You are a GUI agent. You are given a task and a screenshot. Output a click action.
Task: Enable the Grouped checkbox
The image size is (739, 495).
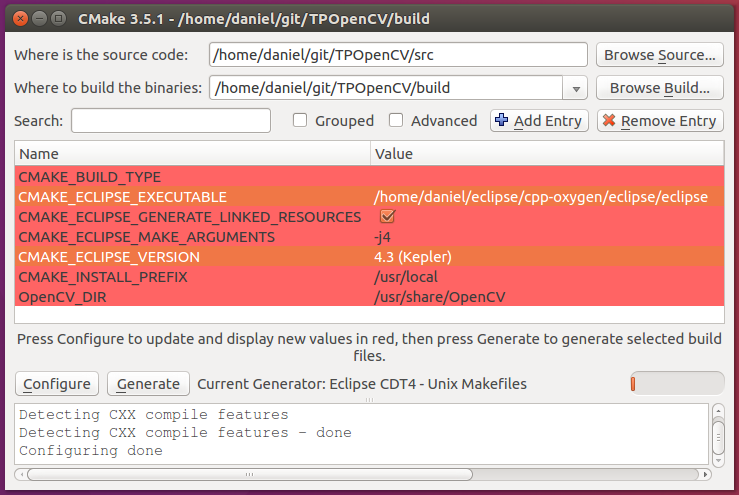tap(300, 121)
